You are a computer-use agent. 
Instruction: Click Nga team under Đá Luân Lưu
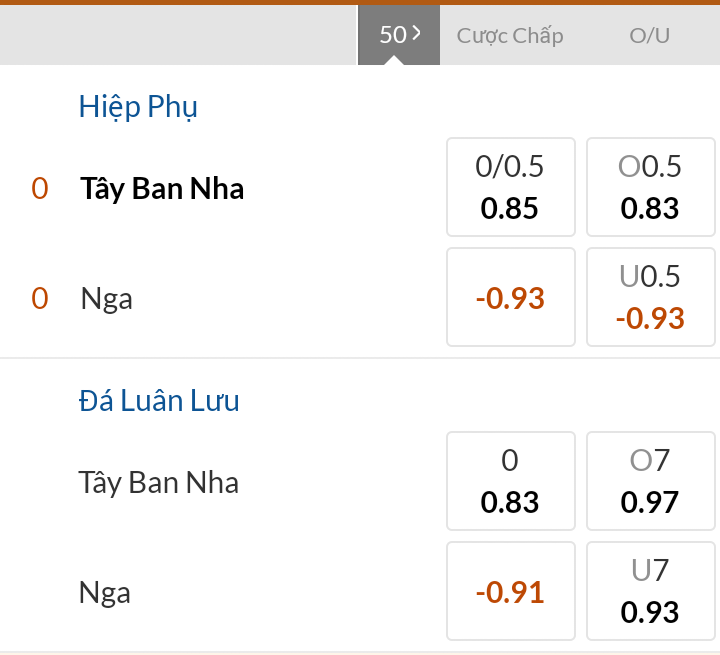[105, 593]
